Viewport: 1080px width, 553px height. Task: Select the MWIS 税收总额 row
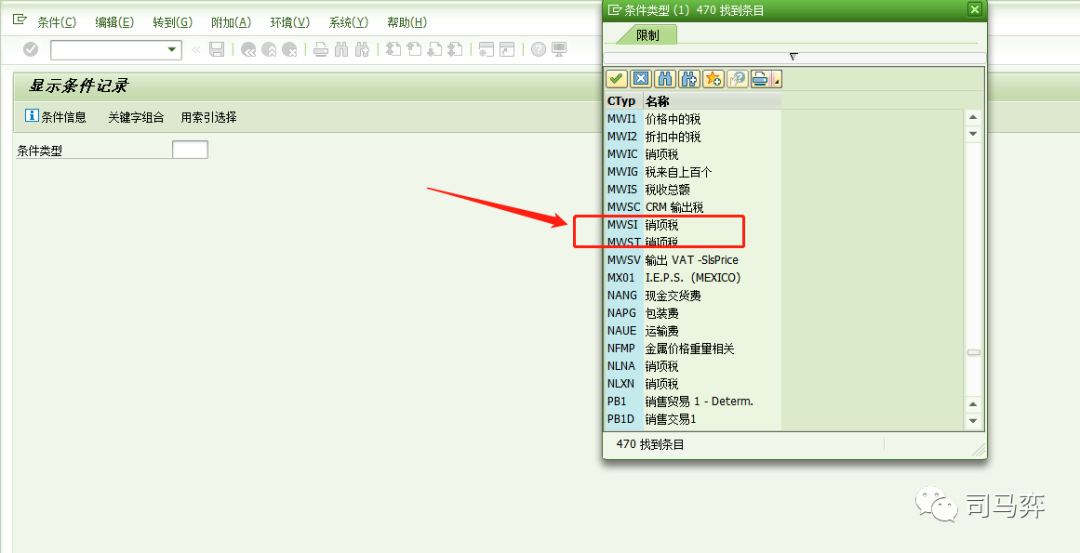click(693, 189)
